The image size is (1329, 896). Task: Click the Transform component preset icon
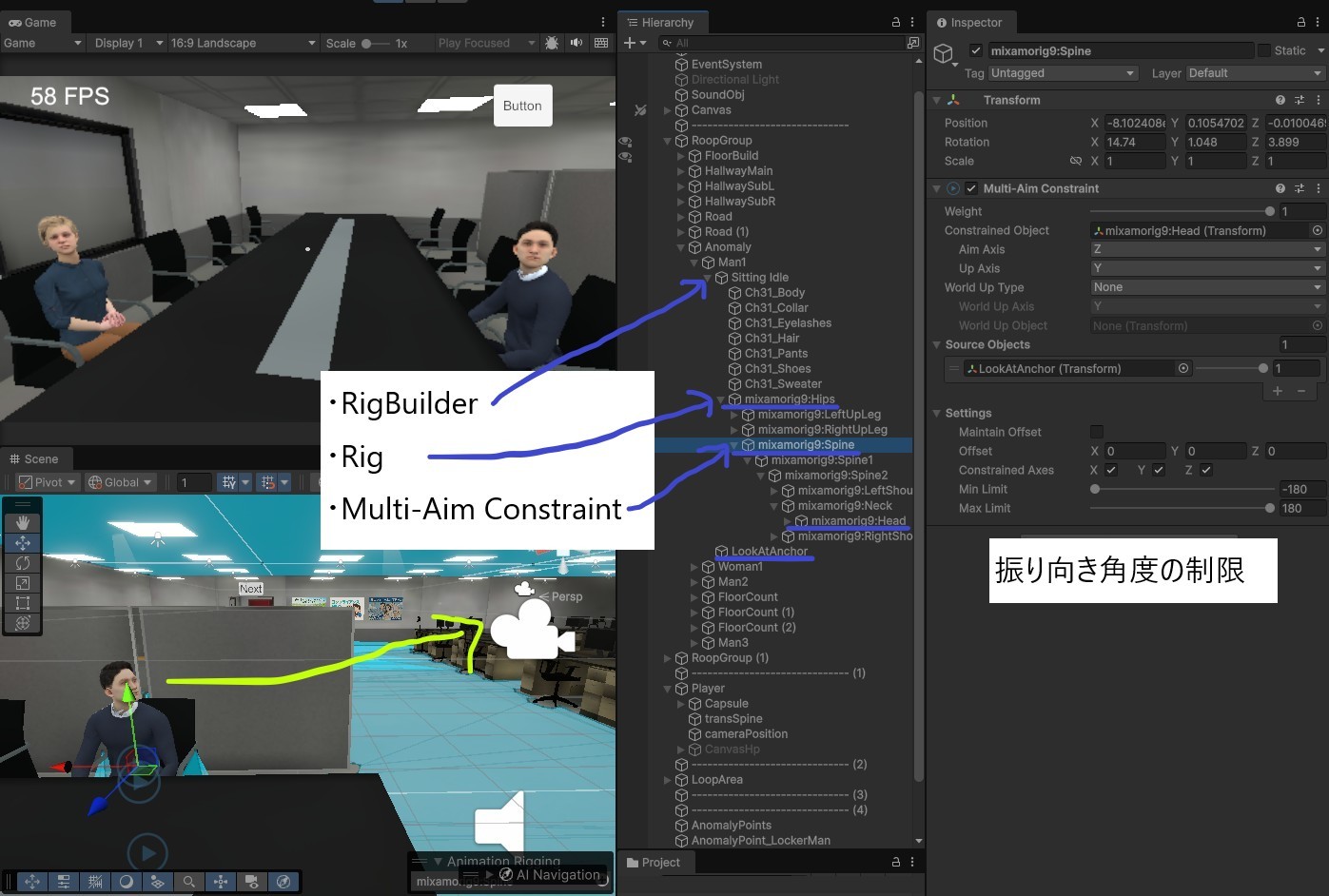pos(1300,100)
